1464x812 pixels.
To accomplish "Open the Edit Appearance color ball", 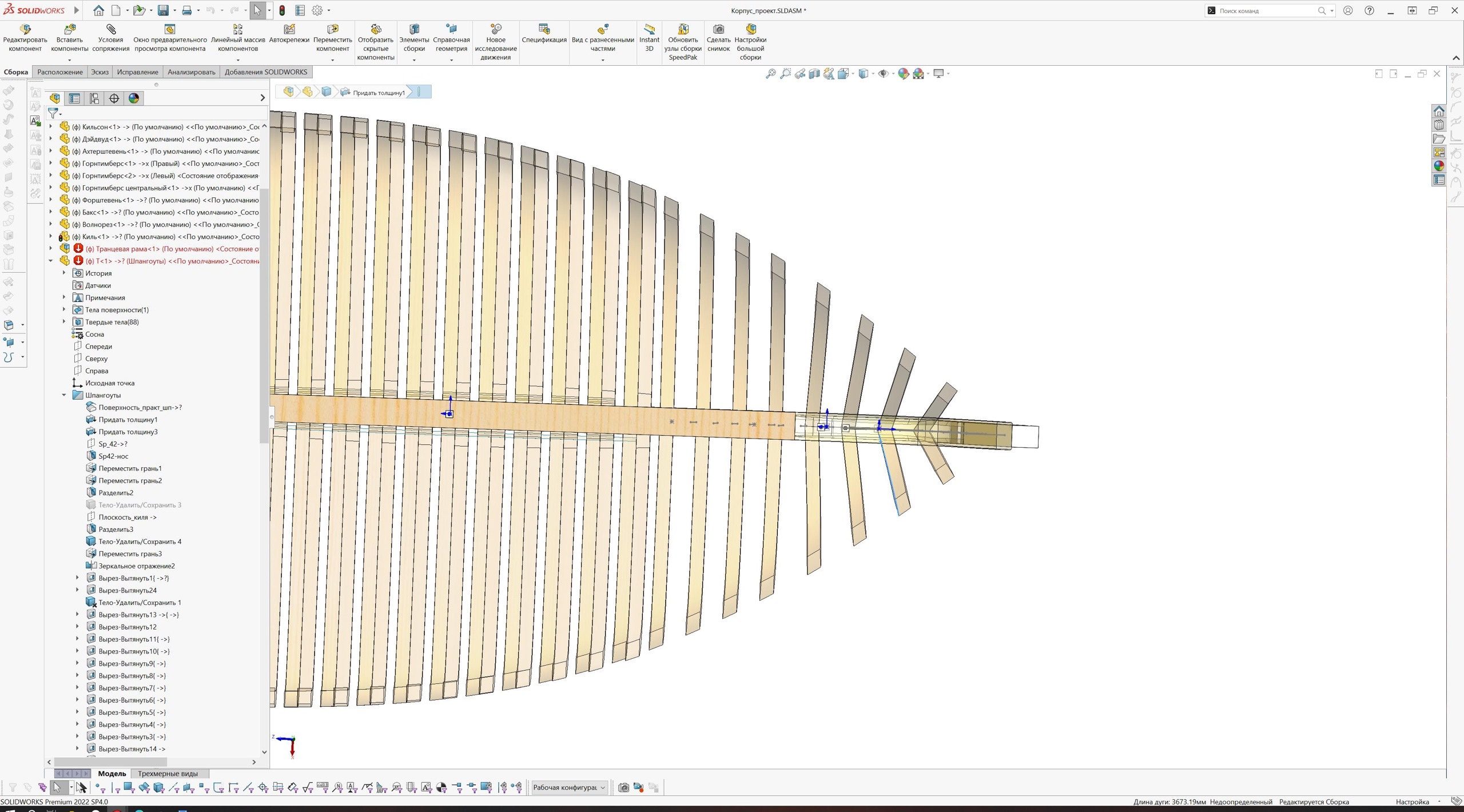I will coord(903,73).
